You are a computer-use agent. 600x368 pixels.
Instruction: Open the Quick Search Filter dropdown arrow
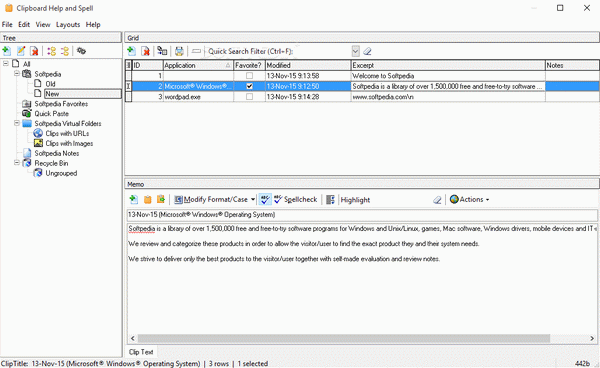356,51
